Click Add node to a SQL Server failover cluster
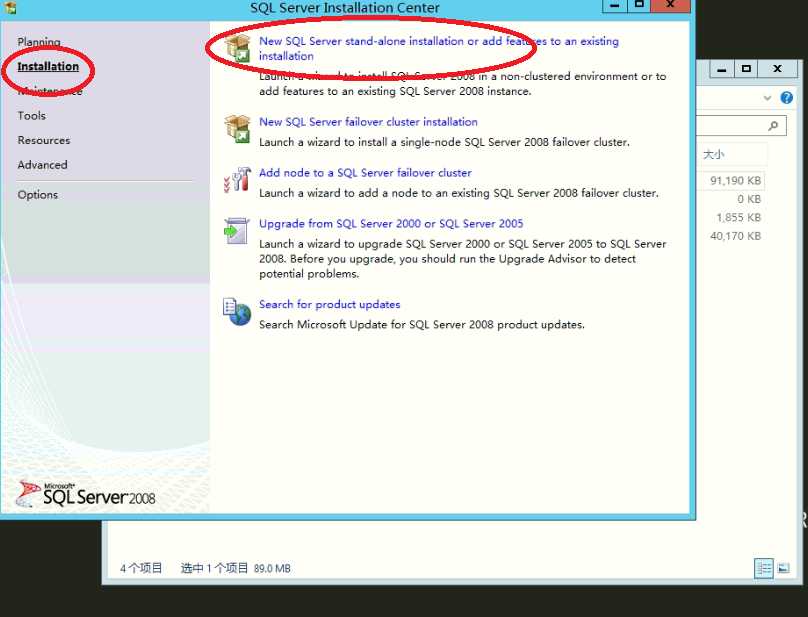808x617 pixels. pyautogui.click(x=365, y=173)
